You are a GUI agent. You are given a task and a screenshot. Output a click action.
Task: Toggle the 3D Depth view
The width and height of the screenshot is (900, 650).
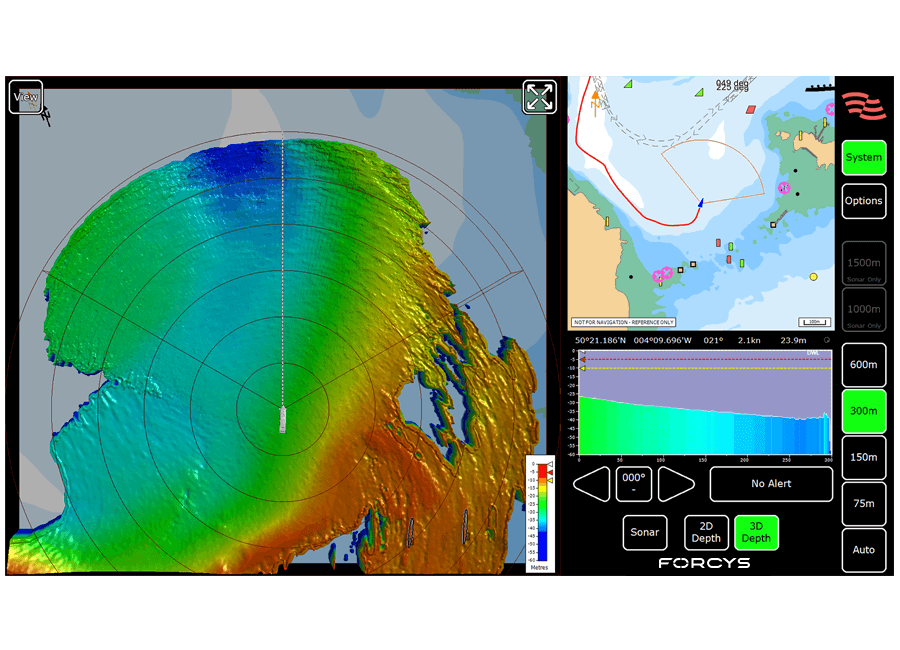pyautogui.click(x=756, y=533)
